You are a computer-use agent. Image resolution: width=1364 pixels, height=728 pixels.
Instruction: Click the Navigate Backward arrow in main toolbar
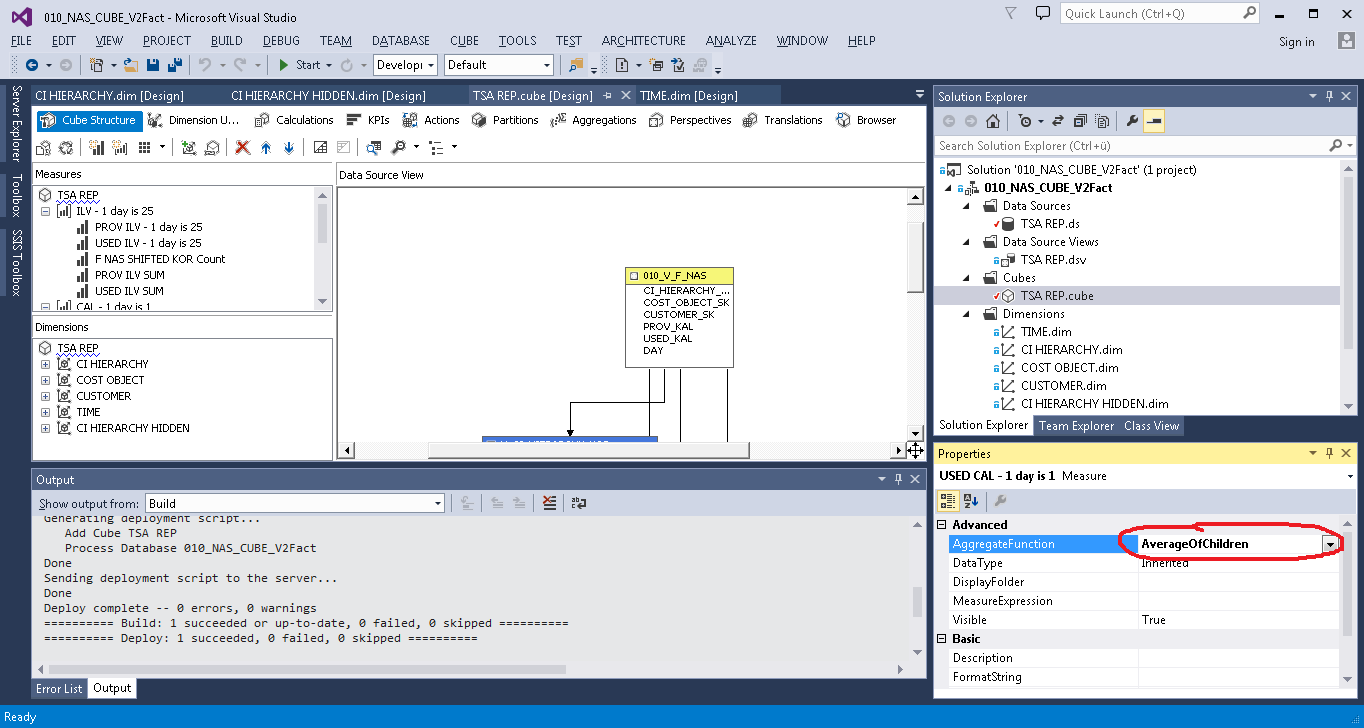[31, 65]
